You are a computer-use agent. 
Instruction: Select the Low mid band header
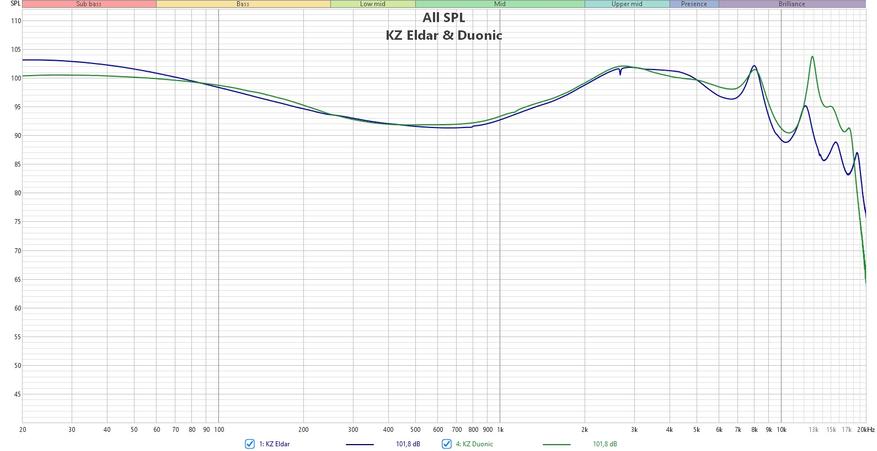pyautogui.click(x=373, y=4)
